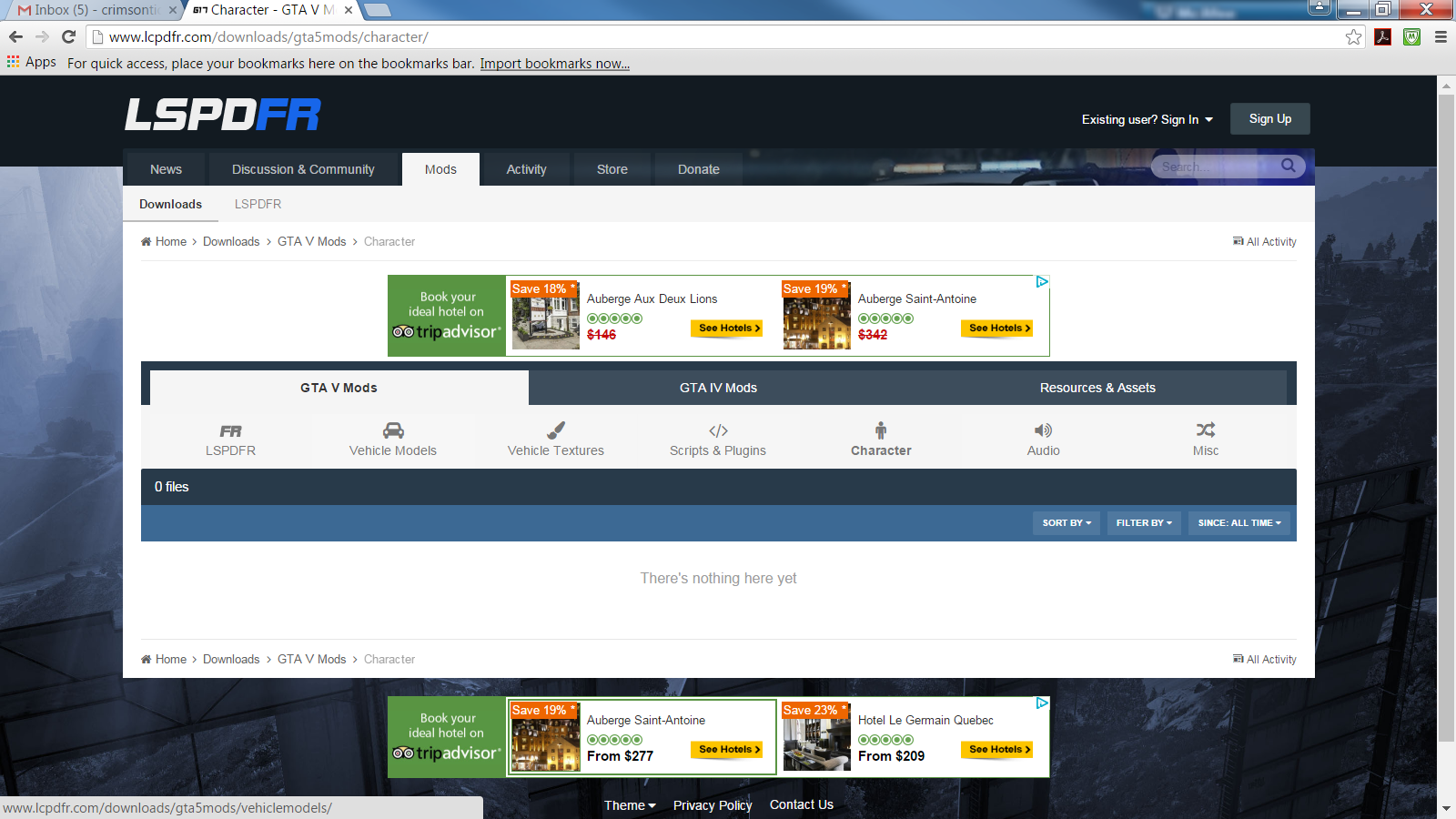This screenshot has width=1456, height=819.
Task: Click the browser back arrow
Action: point(15,36)
